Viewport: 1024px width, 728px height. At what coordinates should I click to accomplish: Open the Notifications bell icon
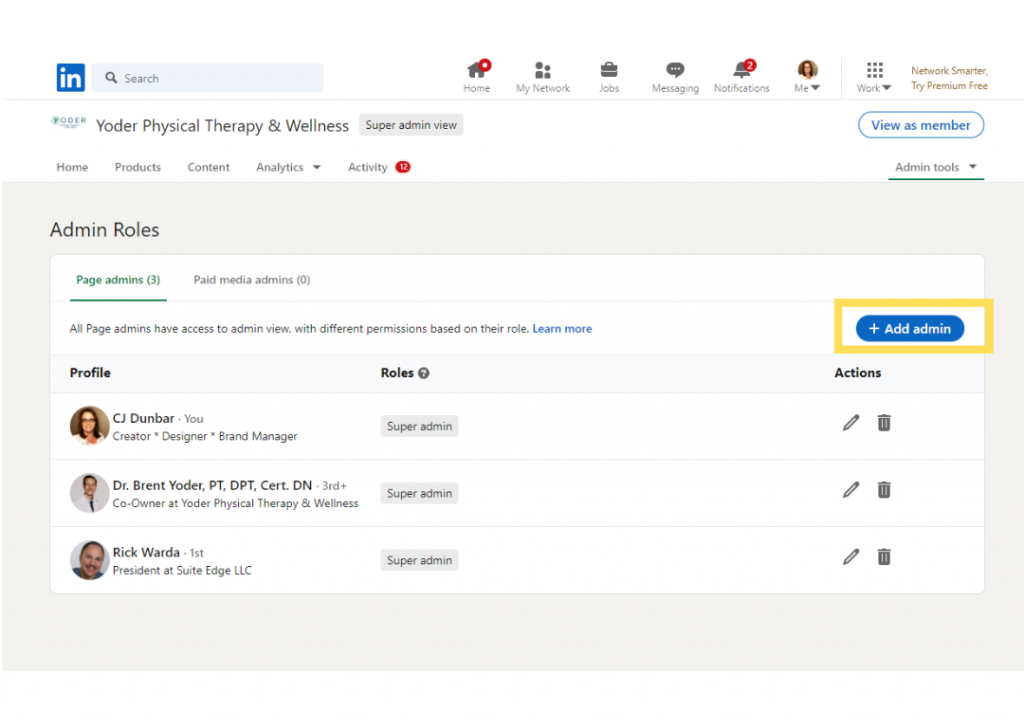742,77
